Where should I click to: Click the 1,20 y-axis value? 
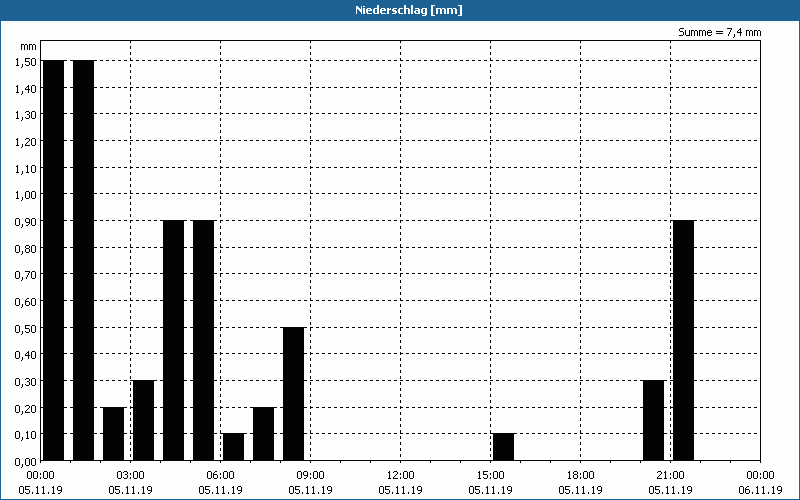(26, 142)
